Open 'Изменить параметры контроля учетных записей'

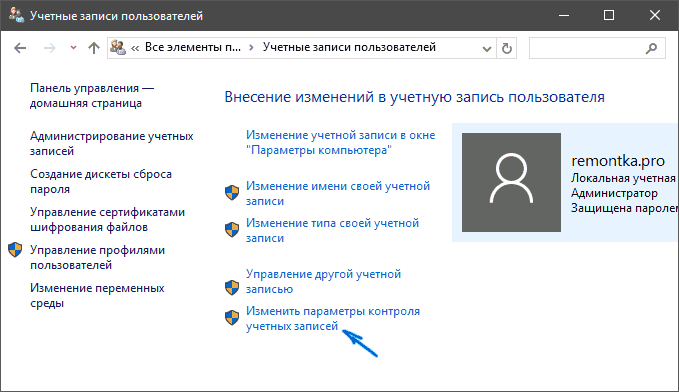(x=333, y=318)
